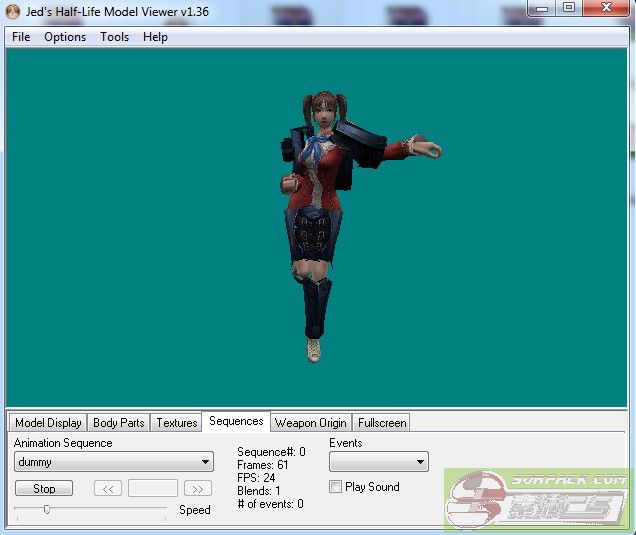Open the Tools menu
The height and width of the screenshot is (535, 636).
point(114,37)
